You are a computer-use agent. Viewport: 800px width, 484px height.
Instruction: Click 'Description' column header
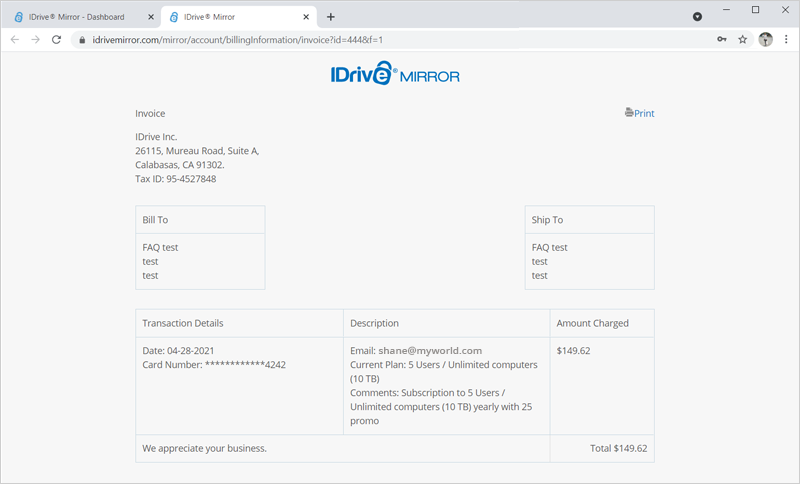[x=374, y=323]
